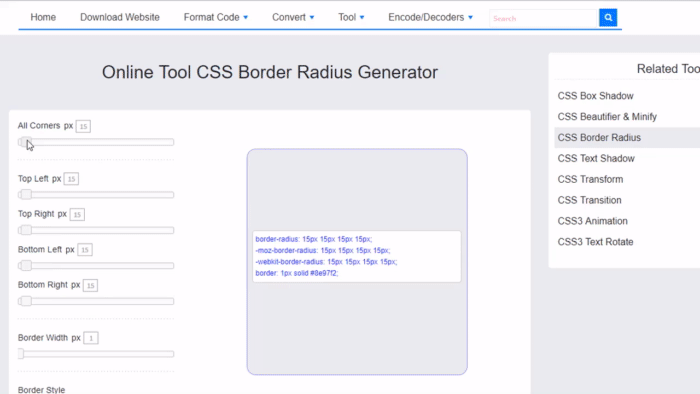Open CSS3 Animation tool link
Viewport: 700px width, 394px height.
[592, 221]
